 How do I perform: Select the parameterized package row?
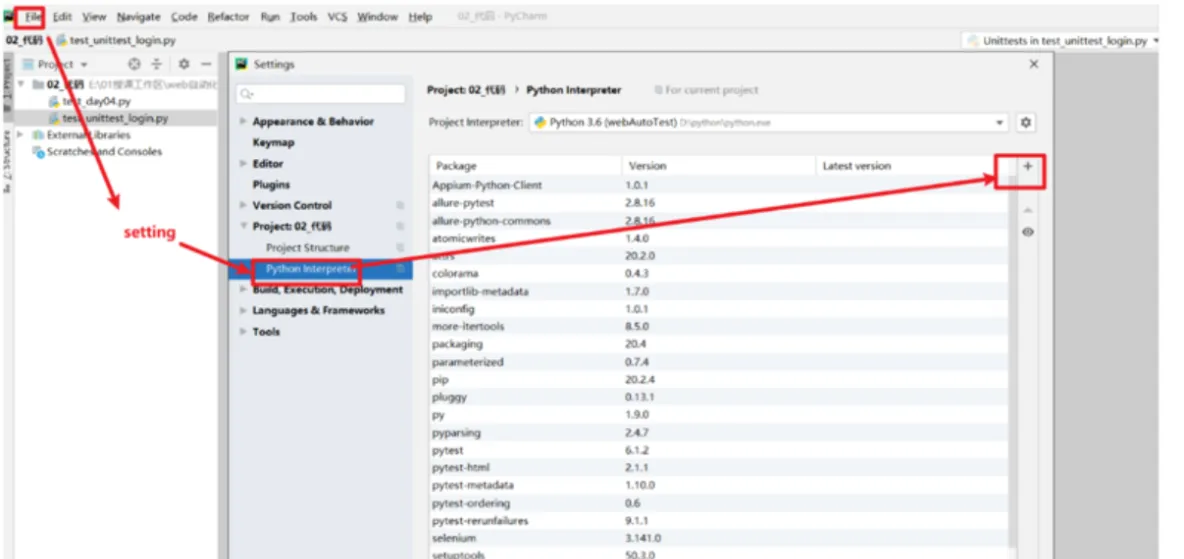719,363
